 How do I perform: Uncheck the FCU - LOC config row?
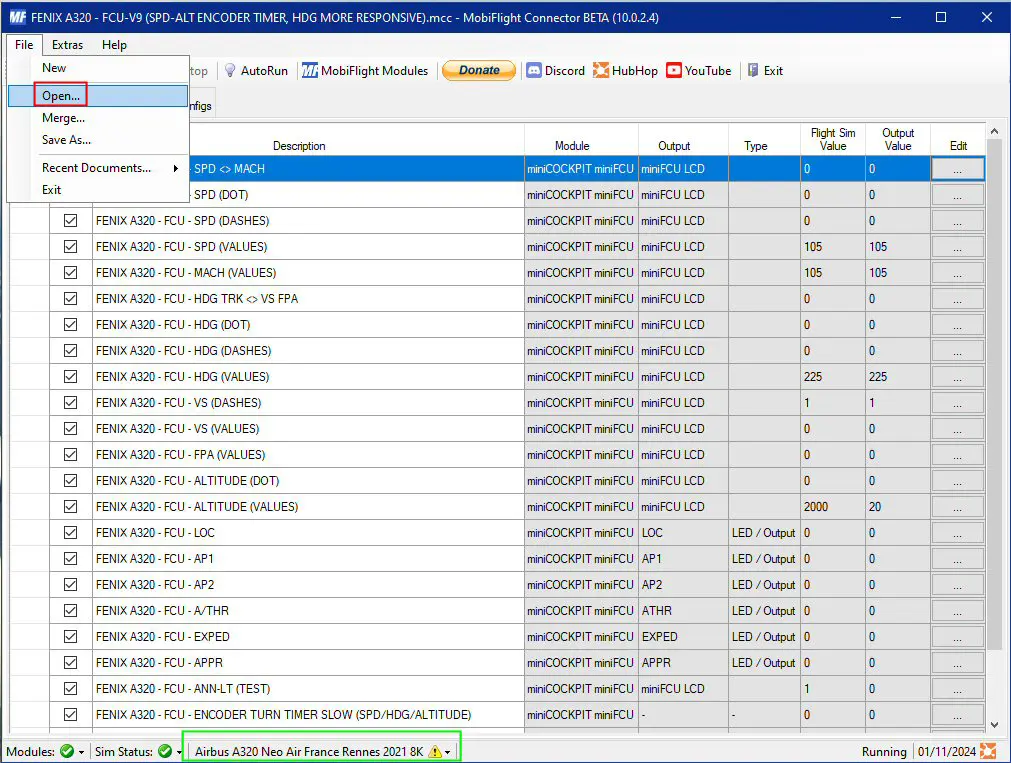point(70,533)
